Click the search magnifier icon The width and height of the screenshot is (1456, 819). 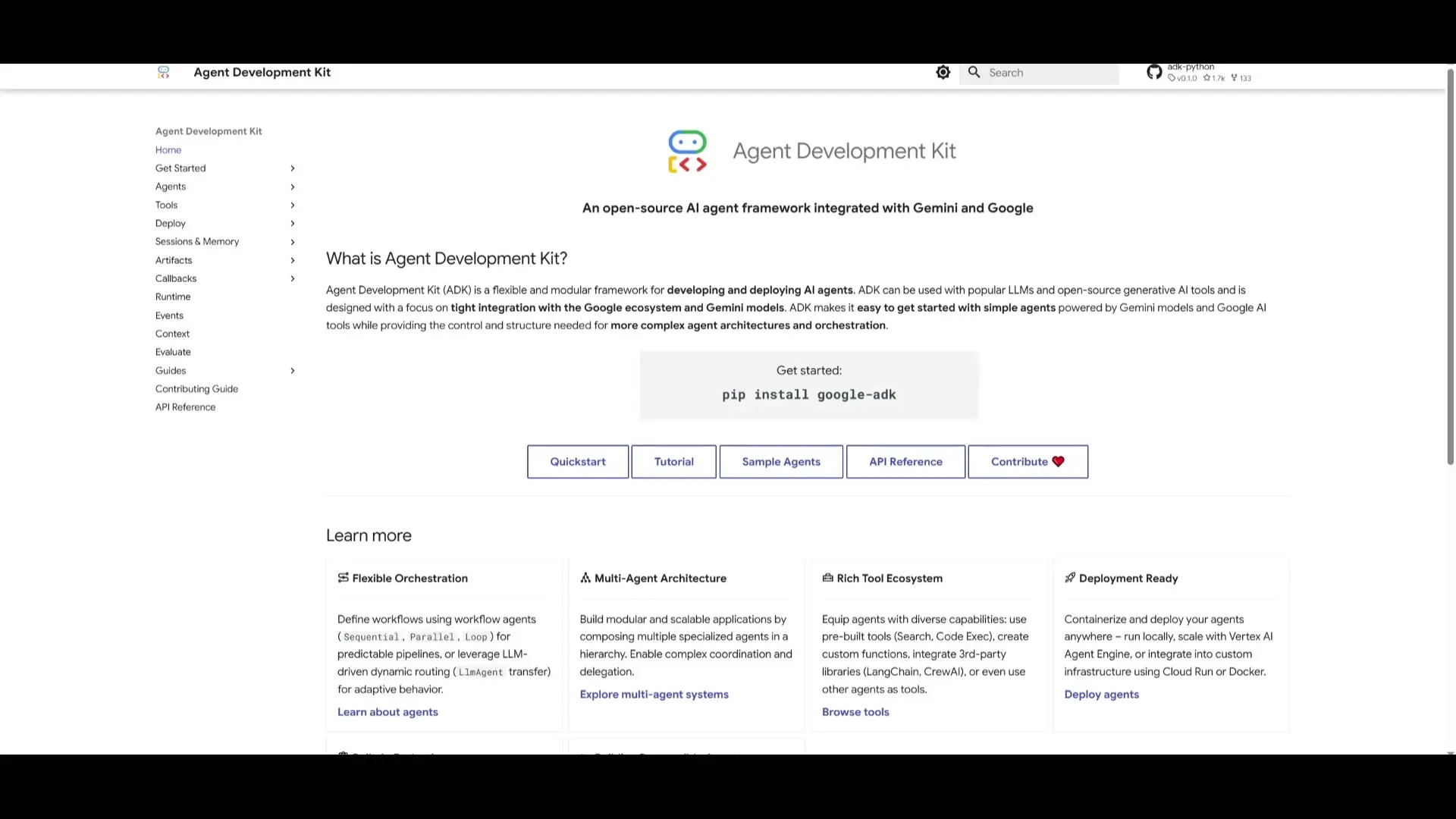click(x=974, y=72)
